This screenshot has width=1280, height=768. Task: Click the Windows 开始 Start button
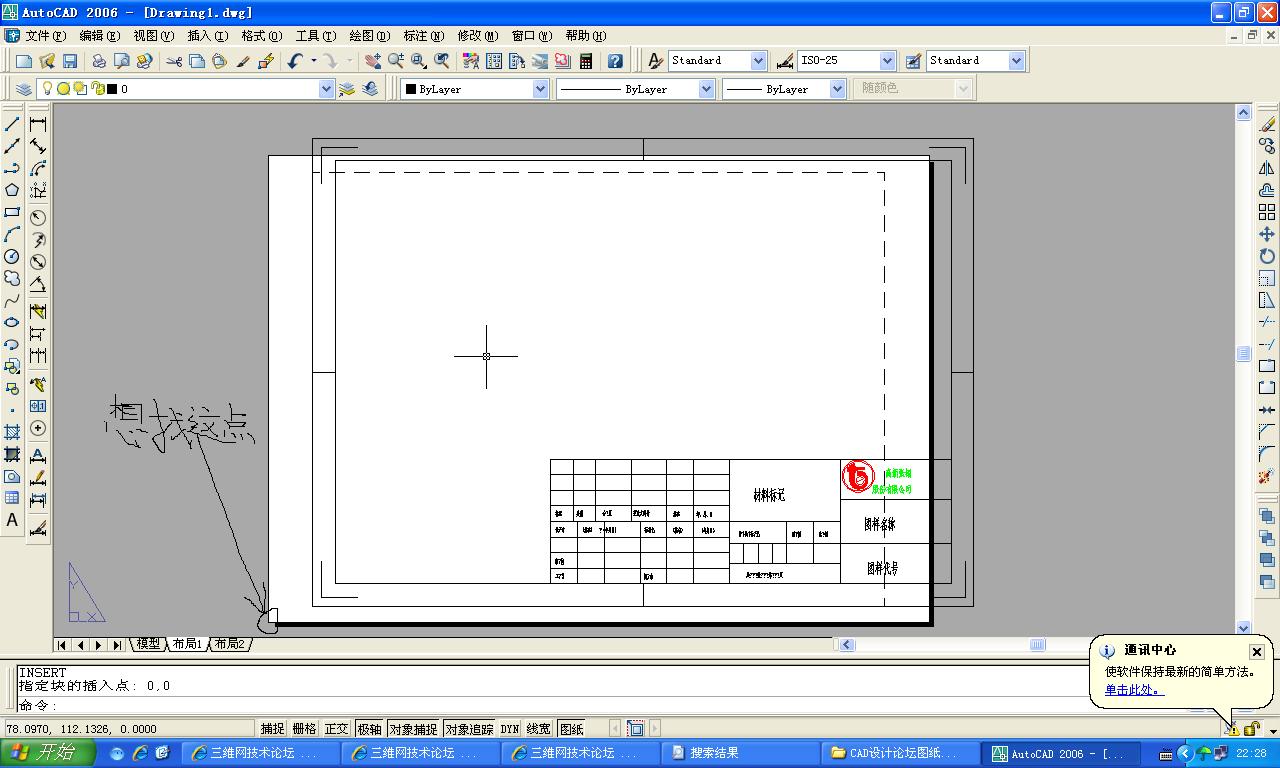click(47, 753)
